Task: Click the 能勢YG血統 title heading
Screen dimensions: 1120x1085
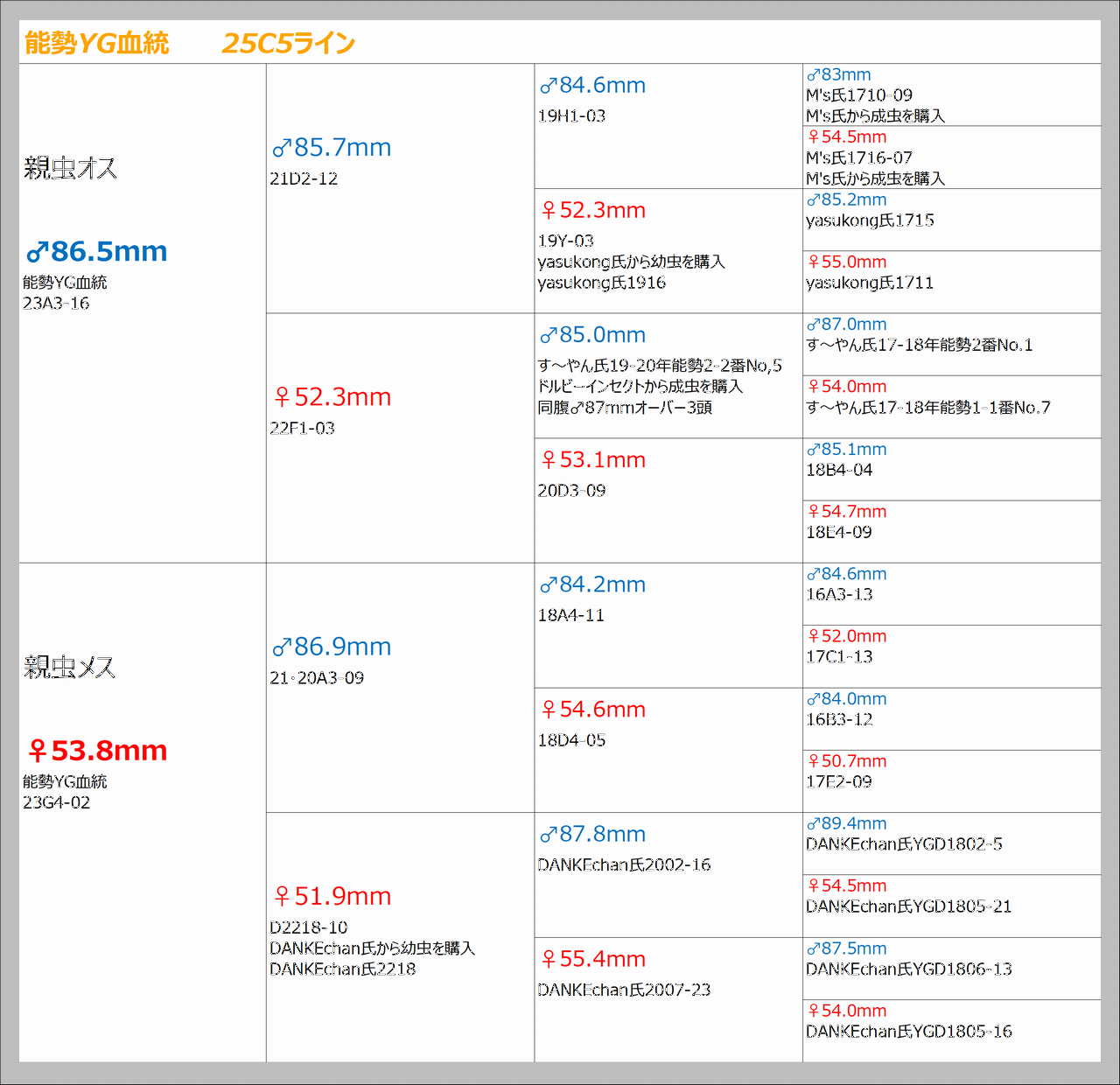Action: 96,43
